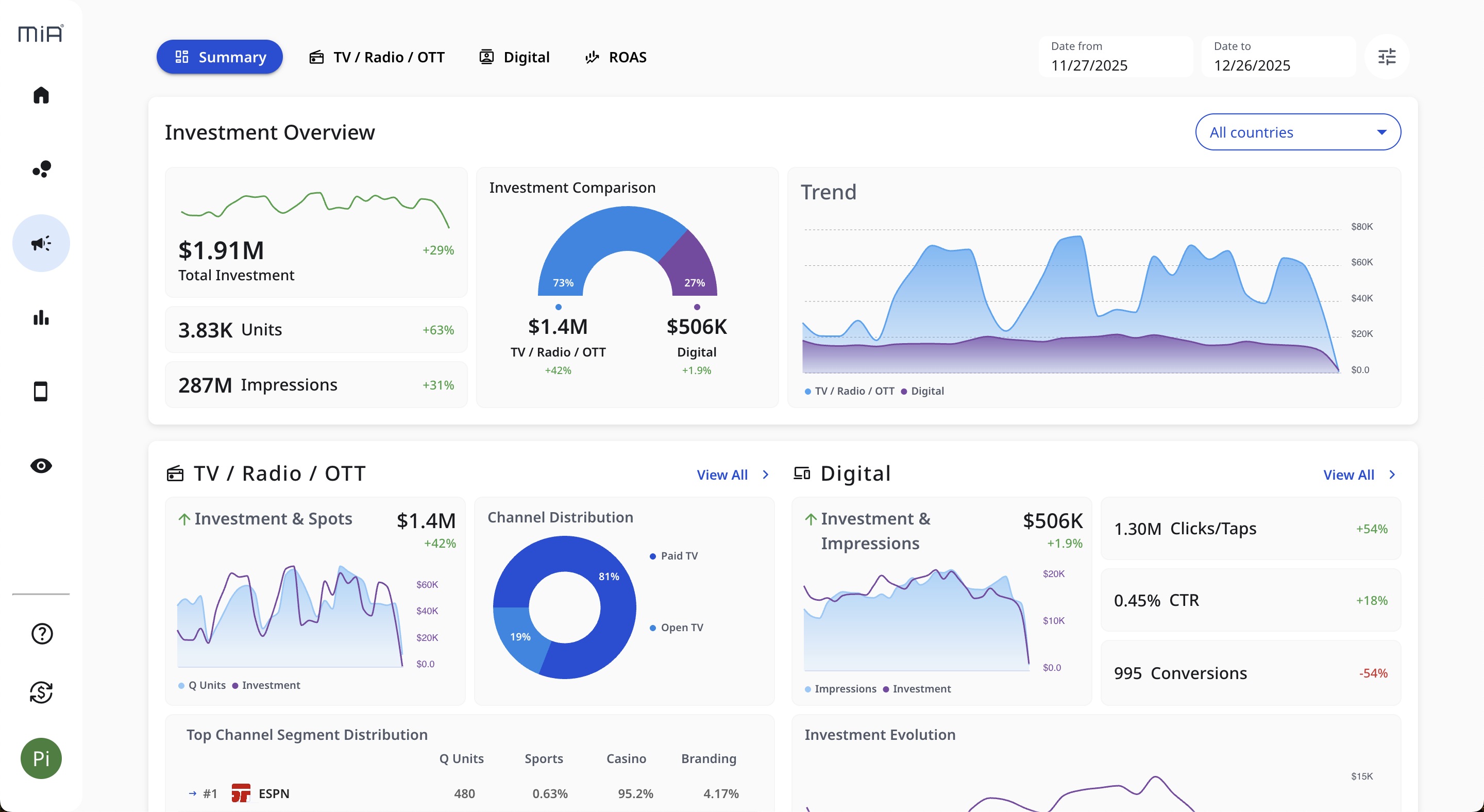The width and height of the screenshot is (1484, 812).
Task: Click the three-dots cluster sidebar icon
Action: point(41,168)
